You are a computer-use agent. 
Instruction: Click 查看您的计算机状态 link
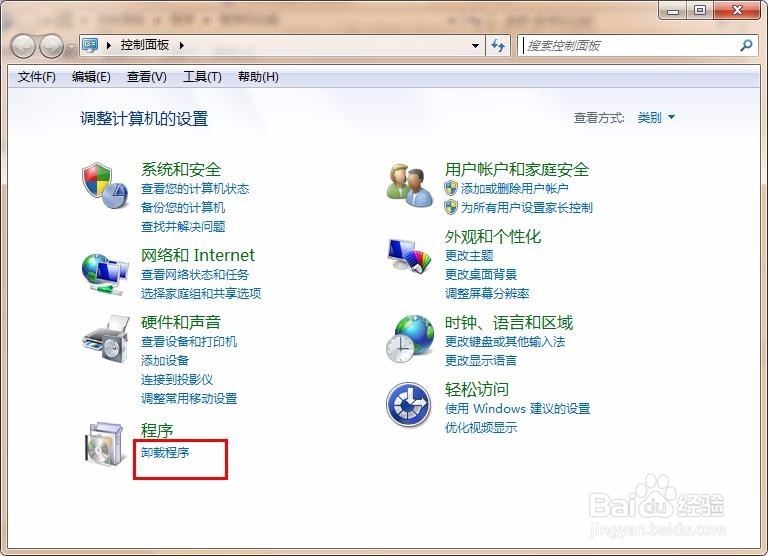[195, 189]
